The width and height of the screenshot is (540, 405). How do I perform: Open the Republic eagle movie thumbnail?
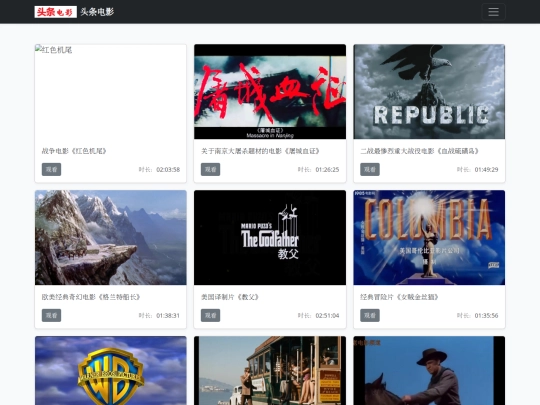[429, 92]
